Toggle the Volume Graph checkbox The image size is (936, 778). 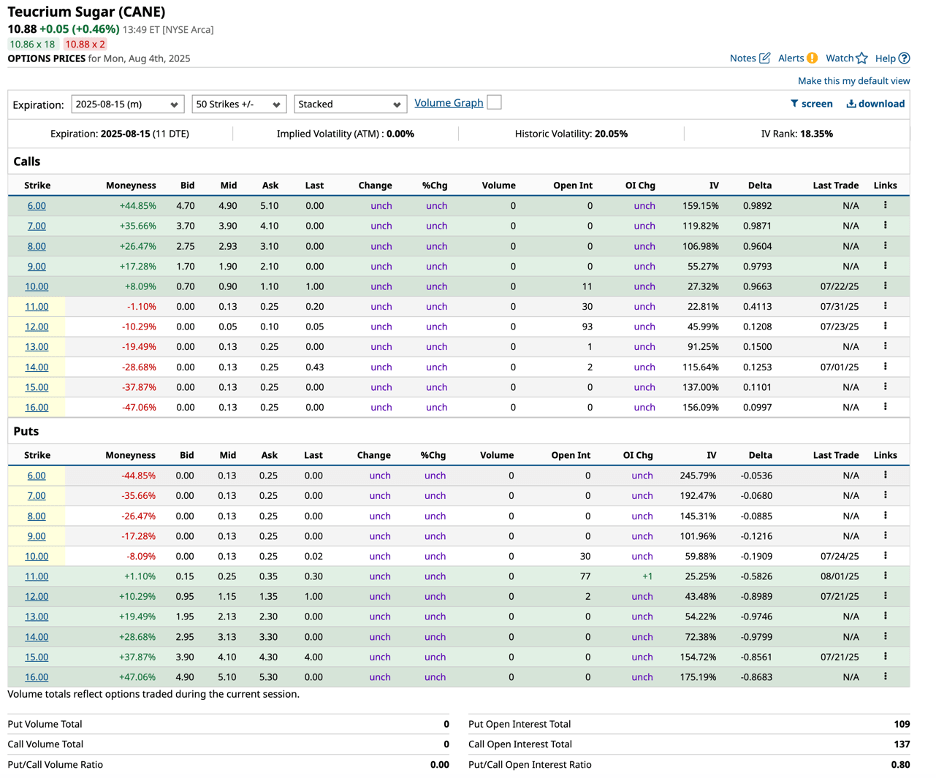494,103
